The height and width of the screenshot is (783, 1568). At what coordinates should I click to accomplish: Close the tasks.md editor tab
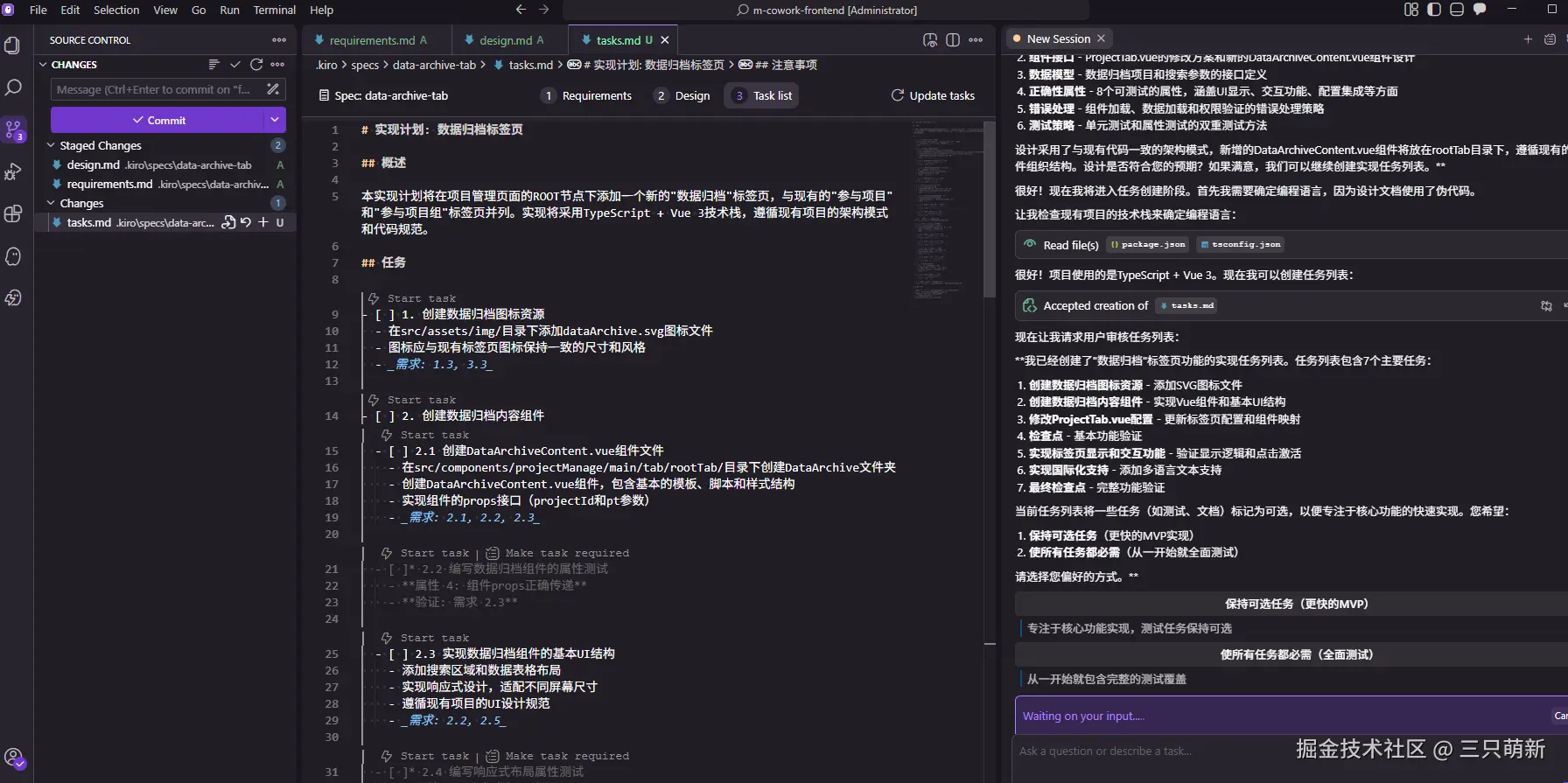tap(665, 40)
